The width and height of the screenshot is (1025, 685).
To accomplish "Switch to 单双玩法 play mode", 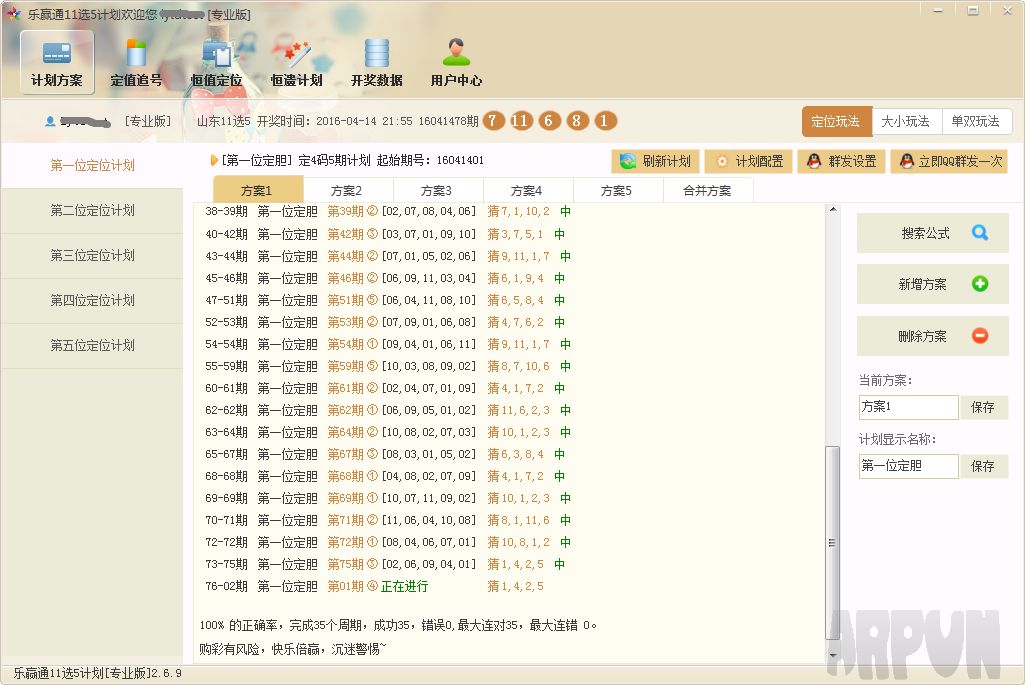I will click(x=976, y=121).
